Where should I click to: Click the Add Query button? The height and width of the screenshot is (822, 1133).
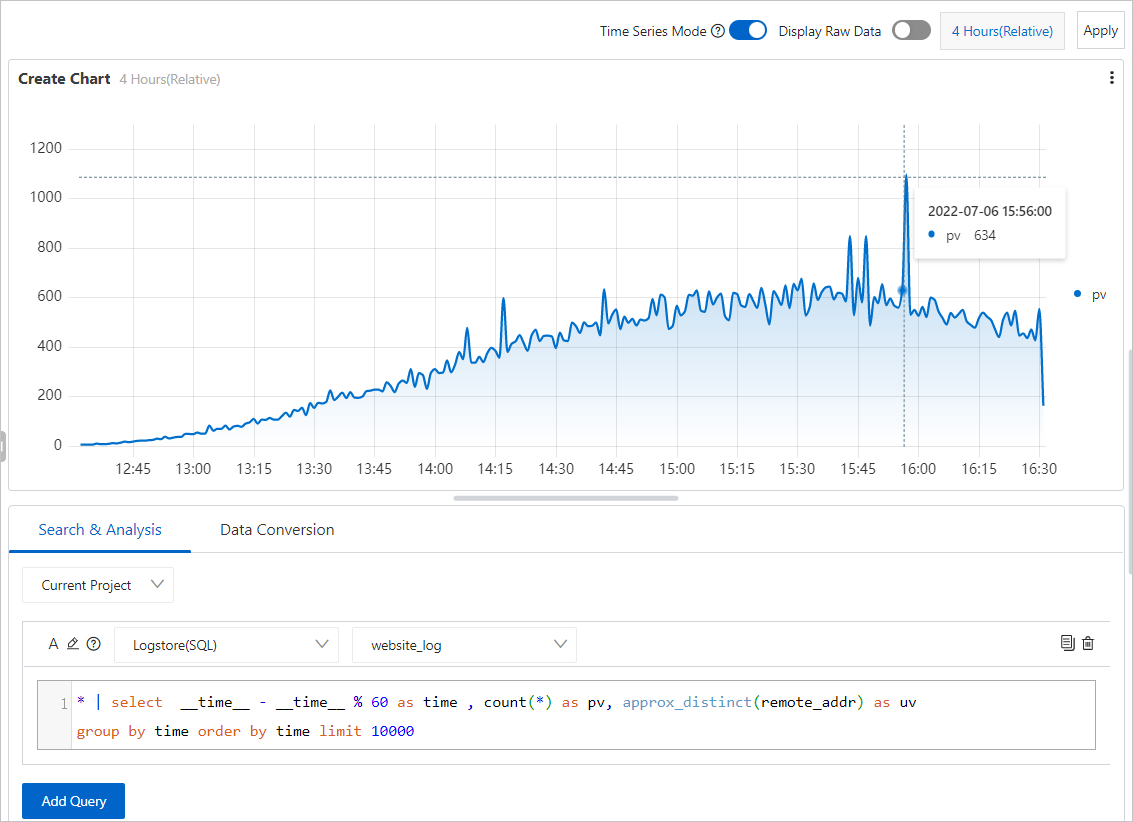coord(73,801)
